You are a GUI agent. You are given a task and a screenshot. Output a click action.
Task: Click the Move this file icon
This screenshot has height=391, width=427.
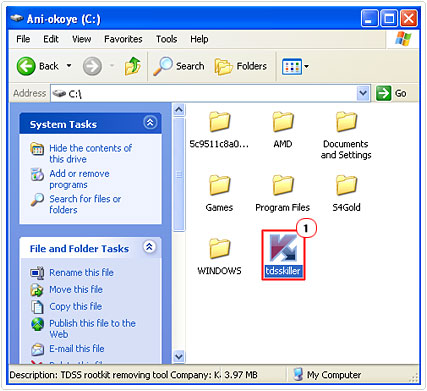37,290
